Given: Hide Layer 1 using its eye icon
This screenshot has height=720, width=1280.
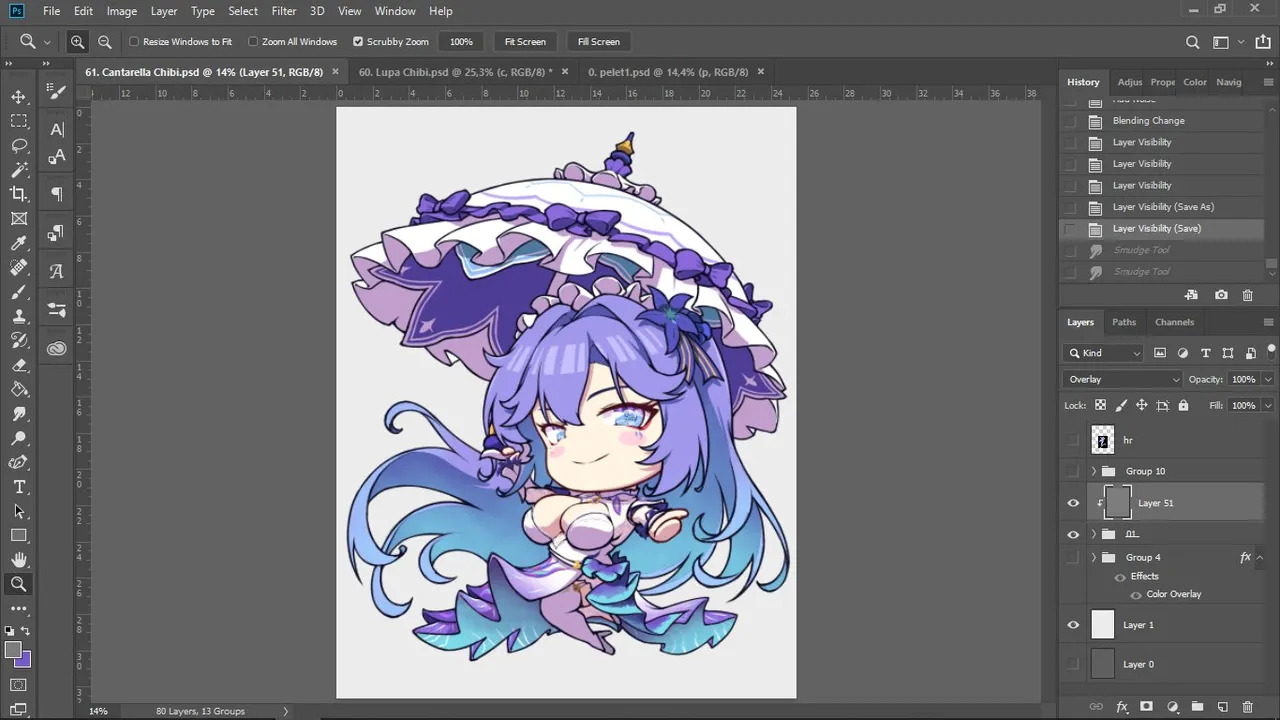Looking at the screenshot, I should point(1073,625).
